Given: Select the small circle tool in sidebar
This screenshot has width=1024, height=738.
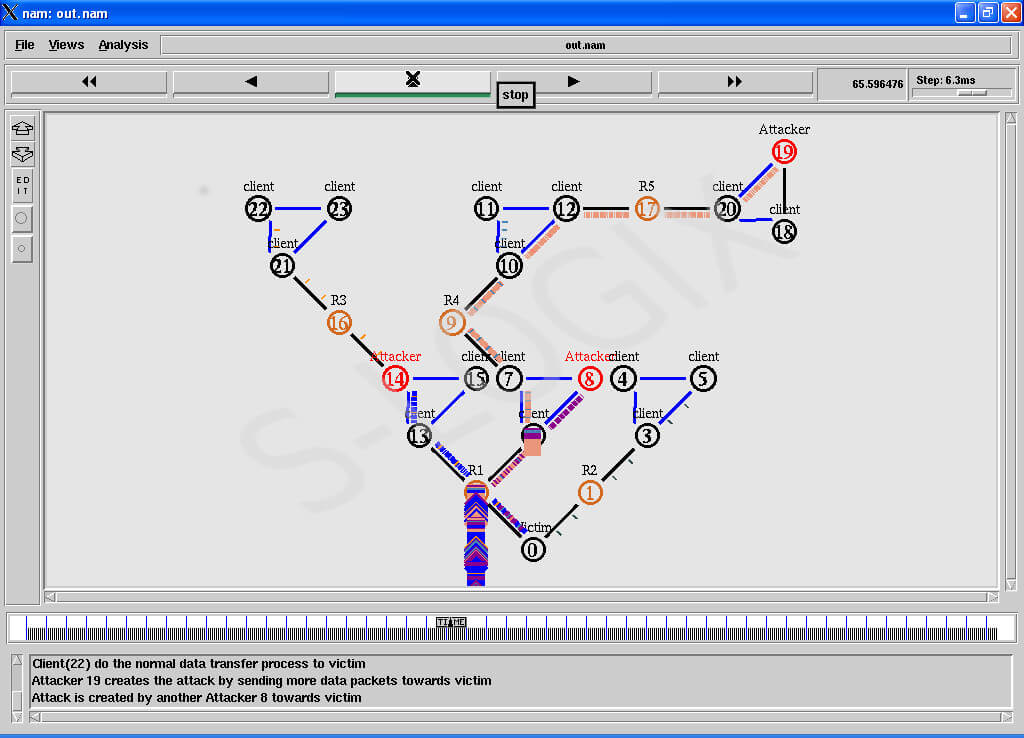Looking at the screenshot, I should point(22,249).
